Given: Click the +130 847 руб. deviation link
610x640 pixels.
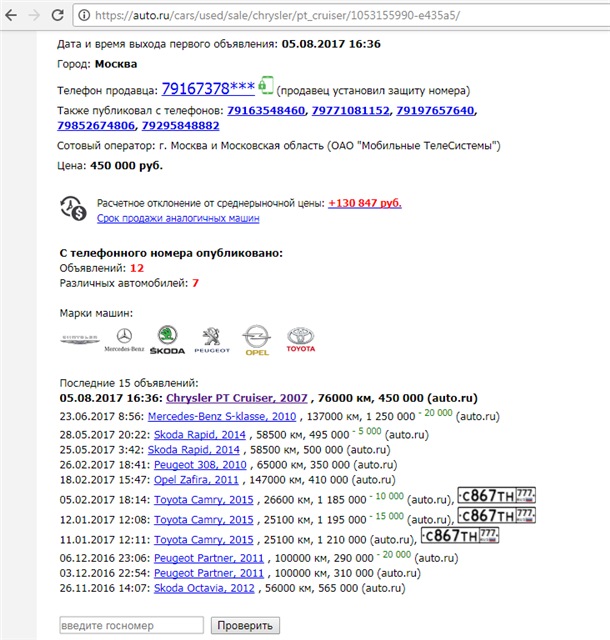Looking at the screenshot, I should [365, 203].
